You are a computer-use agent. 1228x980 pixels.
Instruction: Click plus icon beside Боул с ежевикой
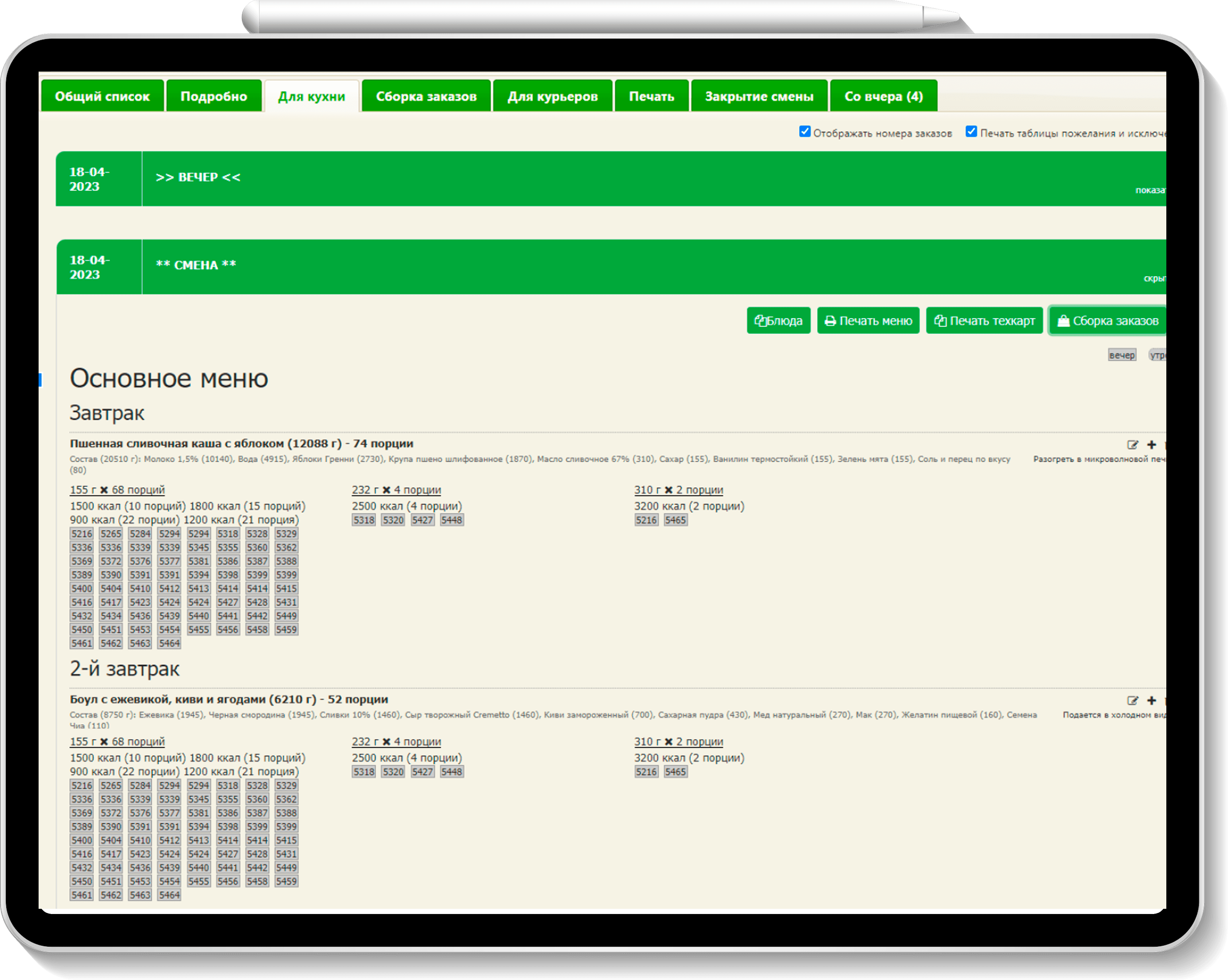point(1151,700)
